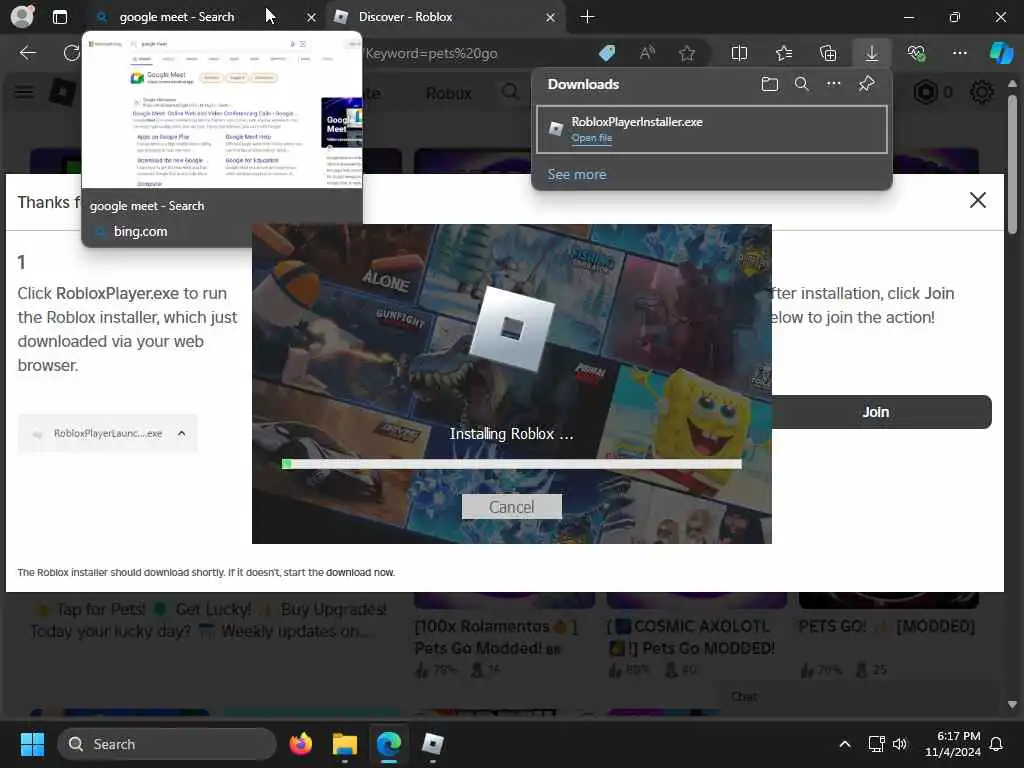
Task: Click the address bar URL text
Action: coord(431,54)
